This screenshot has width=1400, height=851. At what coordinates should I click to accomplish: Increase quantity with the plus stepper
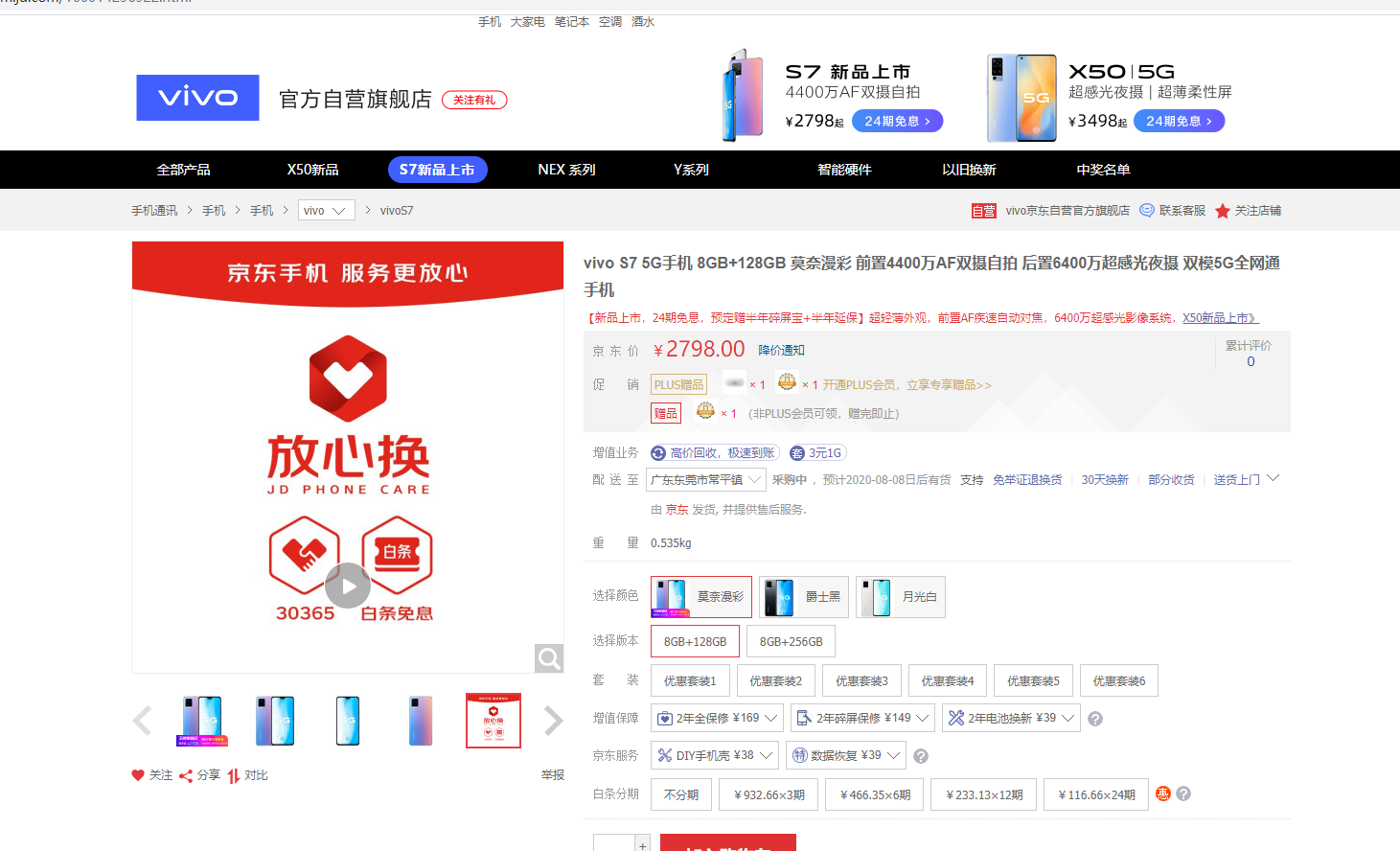(643, 844)
